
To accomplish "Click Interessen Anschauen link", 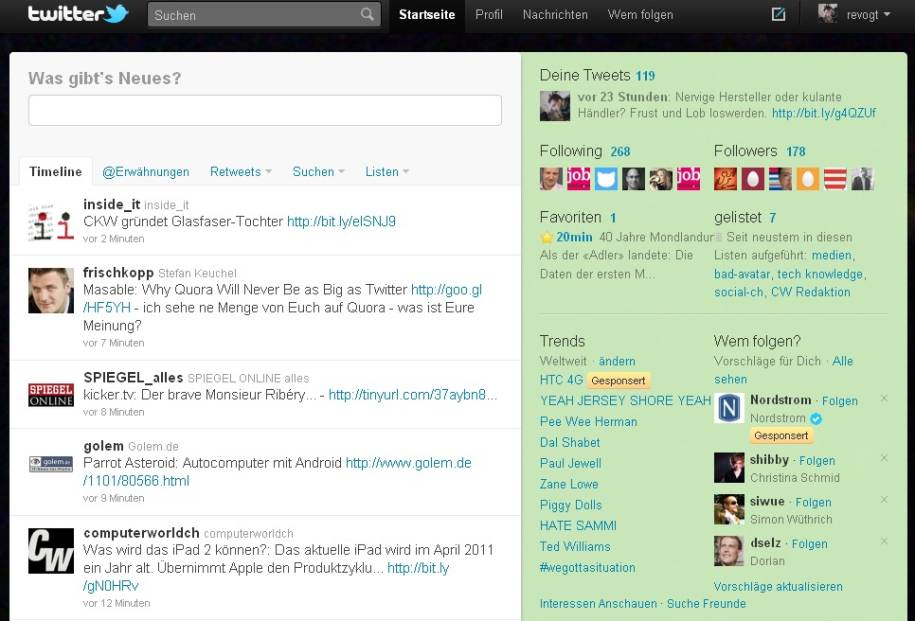I will point(598,603).
